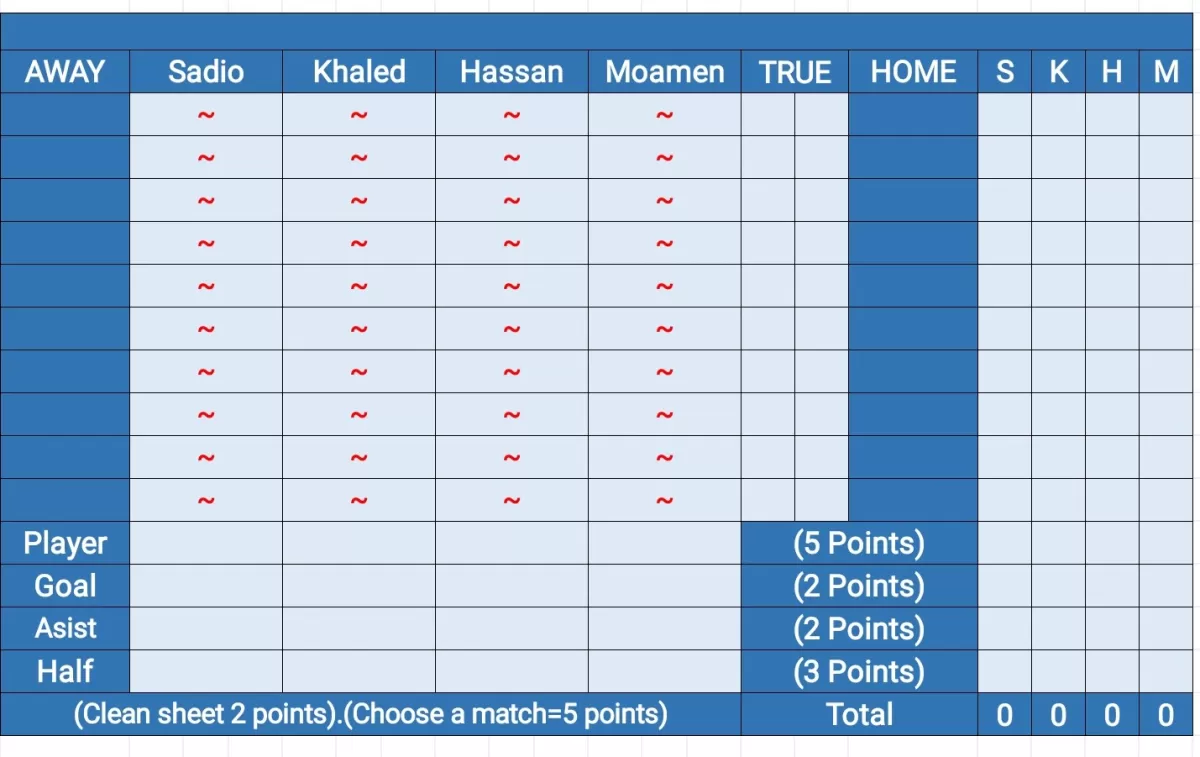Select the HOME header cell

pyautogui.click(x=913, y=72)
